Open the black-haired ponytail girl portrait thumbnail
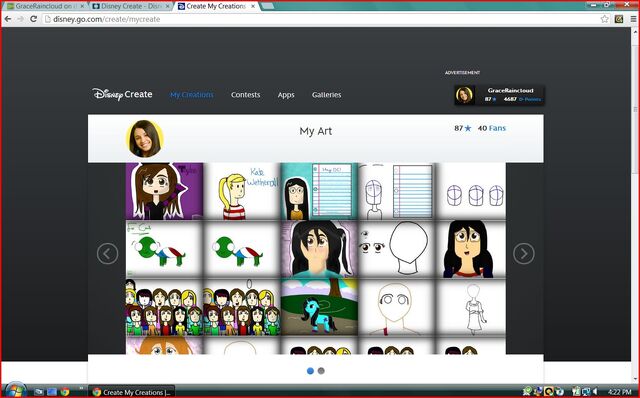The image size is (640, 398). pyautogui.click(x=319, y=249)
